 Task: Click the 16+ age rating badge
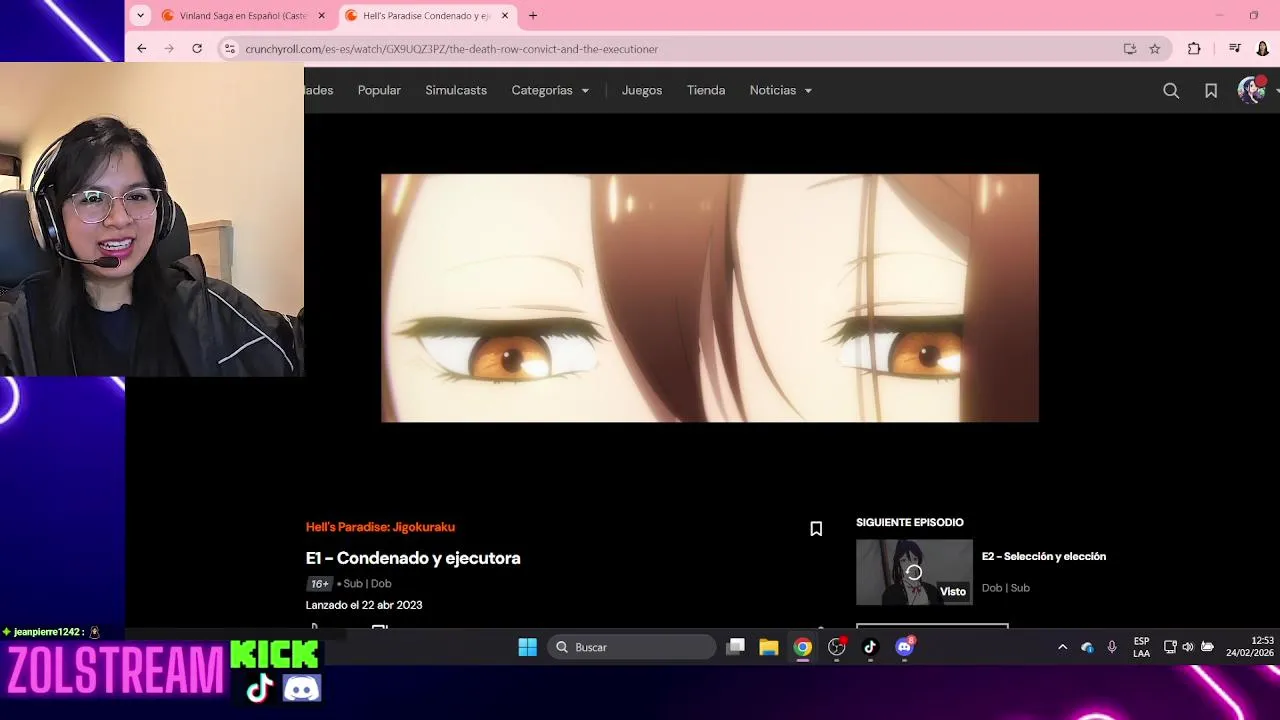319,584
